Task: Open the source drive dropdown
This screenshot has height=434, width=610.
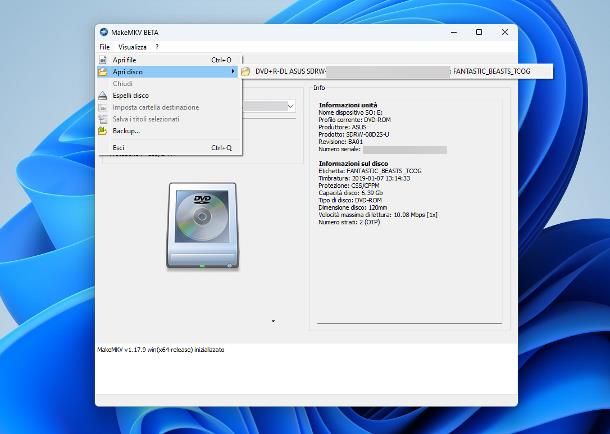Action: click(x=290, y=106)
